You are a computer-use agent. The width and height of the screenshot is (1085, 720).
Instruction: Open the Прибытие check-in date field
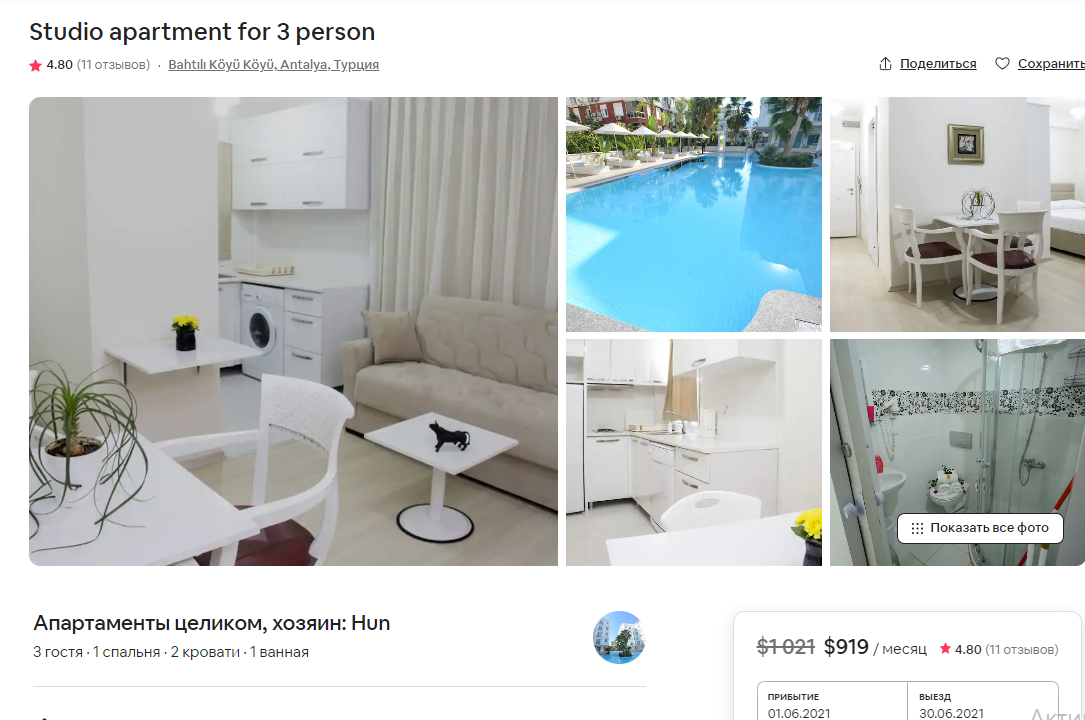pos(832,701)
